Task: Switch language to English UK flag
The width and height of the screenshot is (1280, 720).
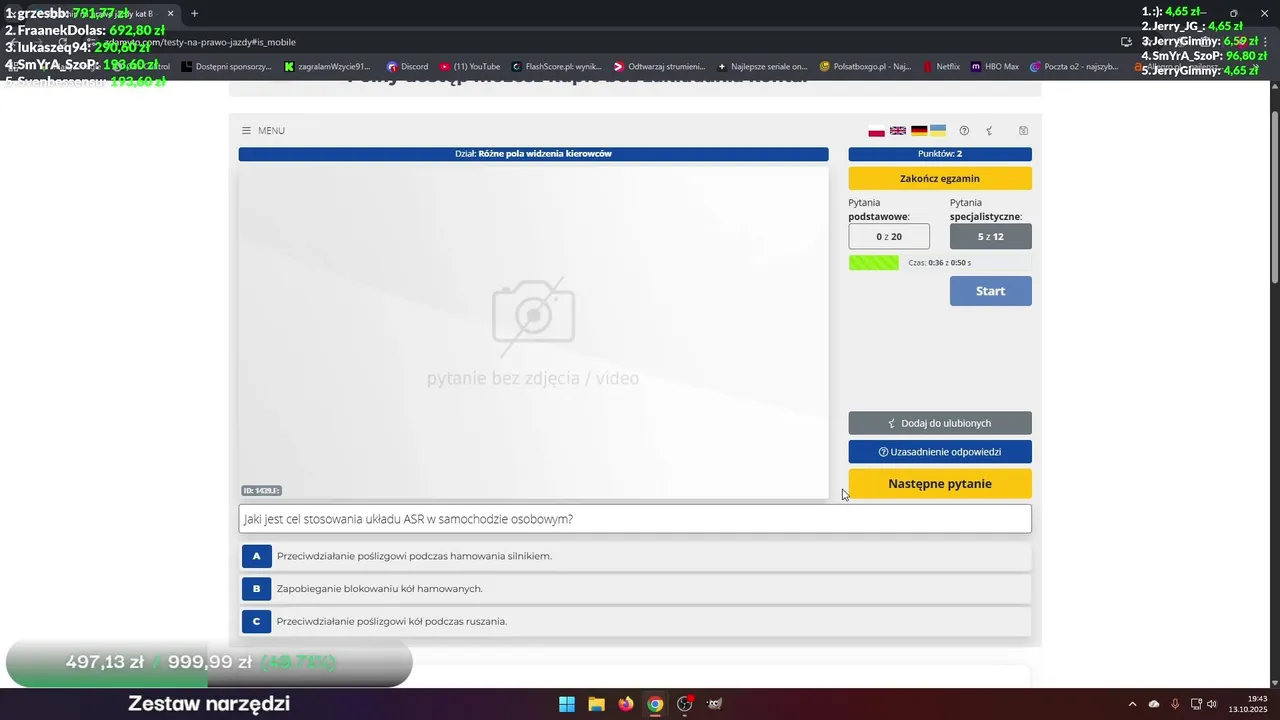Action: pyautogui.click(x=898, y=131)
